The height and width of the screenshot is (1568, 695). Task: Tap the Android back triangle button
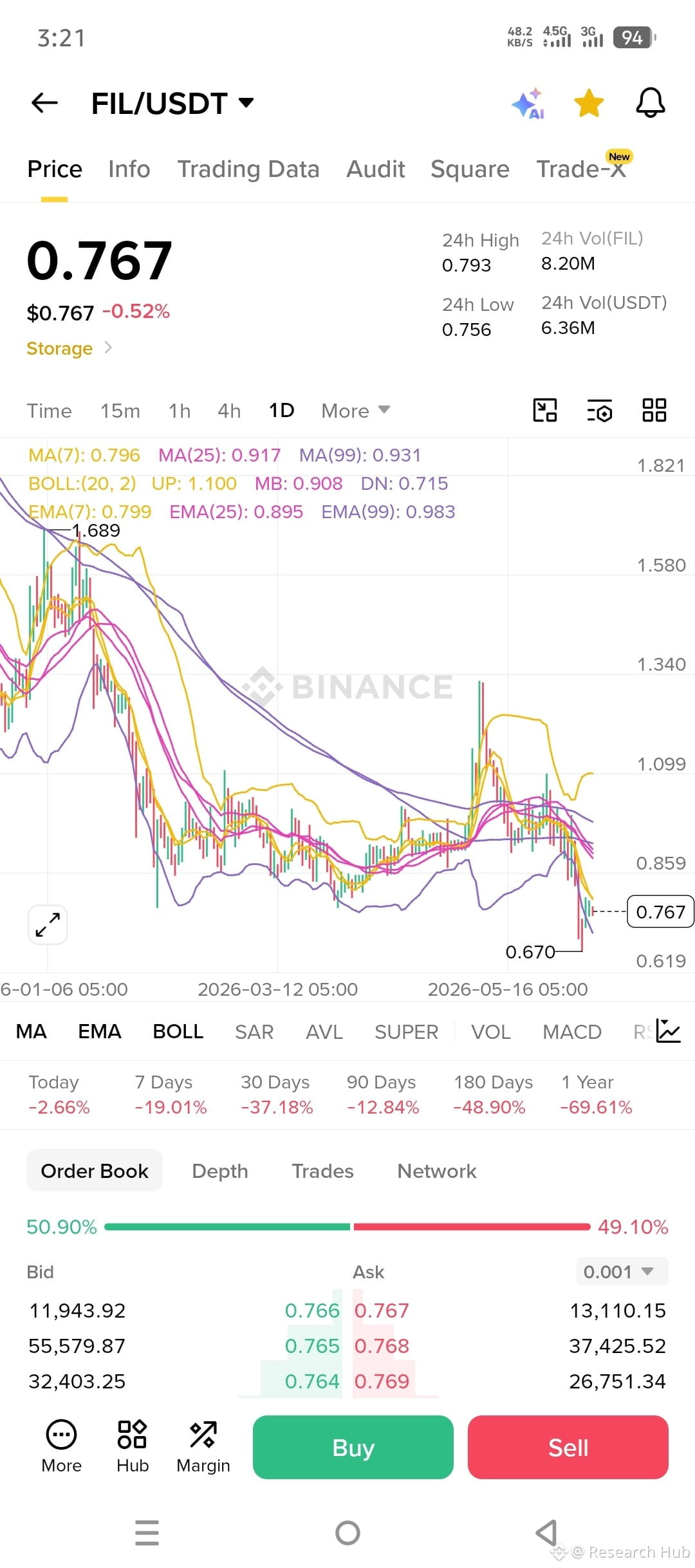pyautogui.click(x=547, y=1533)
